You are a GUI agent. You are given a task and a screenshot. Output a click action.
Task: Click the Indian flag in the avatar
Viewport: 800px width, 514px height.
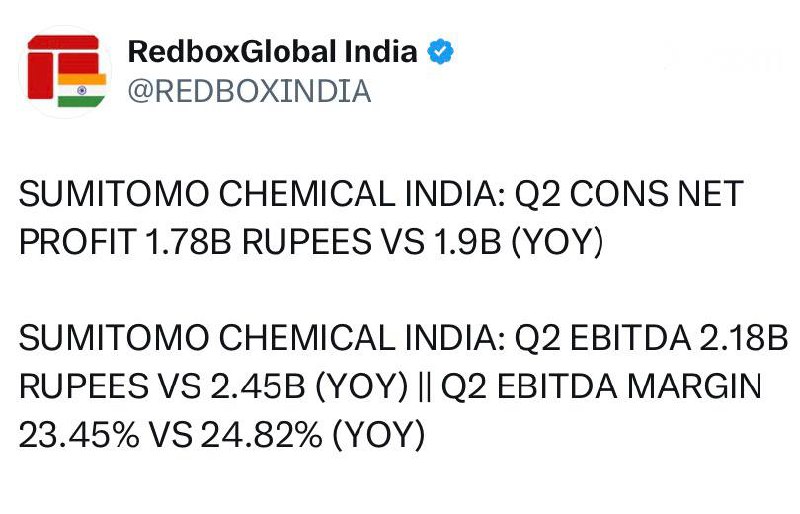pyautogui.click(x=82, y=90)
